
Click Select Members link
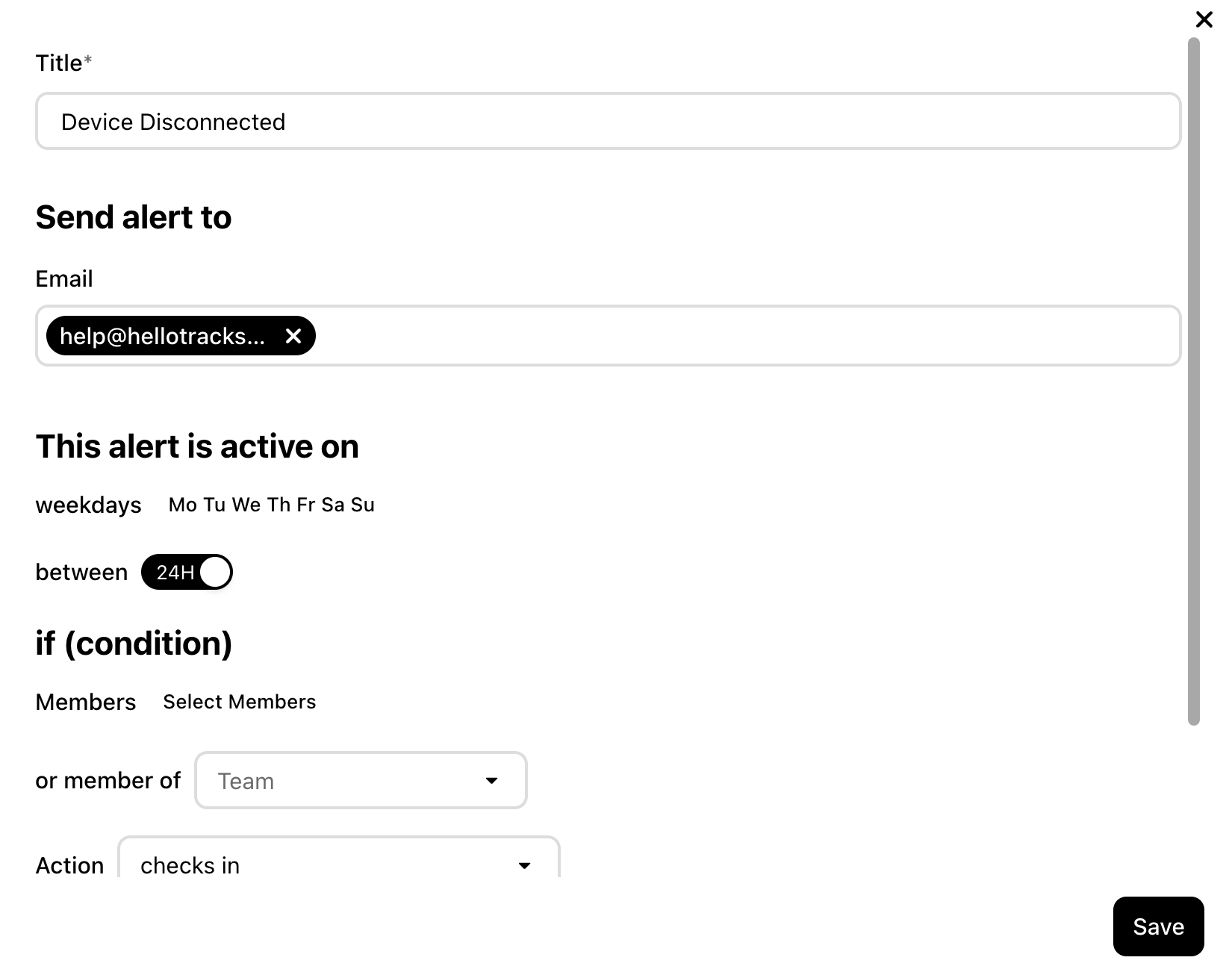point(240,702)
